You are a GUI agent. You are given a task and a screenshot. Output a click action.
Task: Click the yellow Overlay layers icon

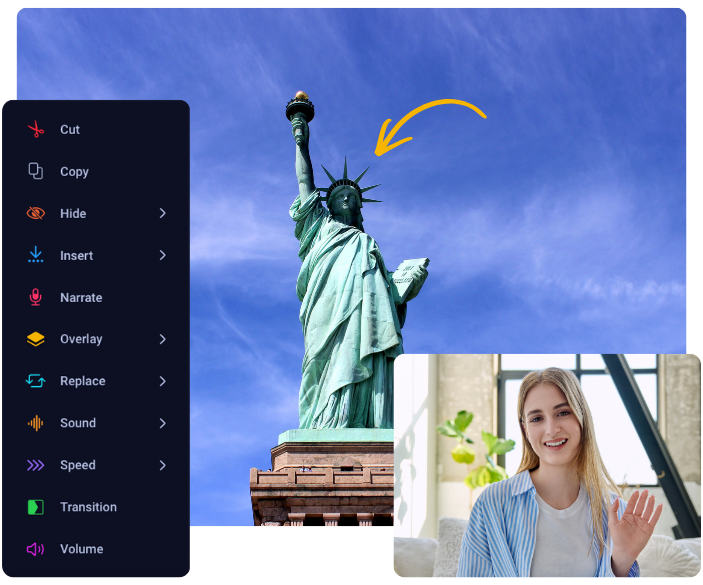(35, 339)
